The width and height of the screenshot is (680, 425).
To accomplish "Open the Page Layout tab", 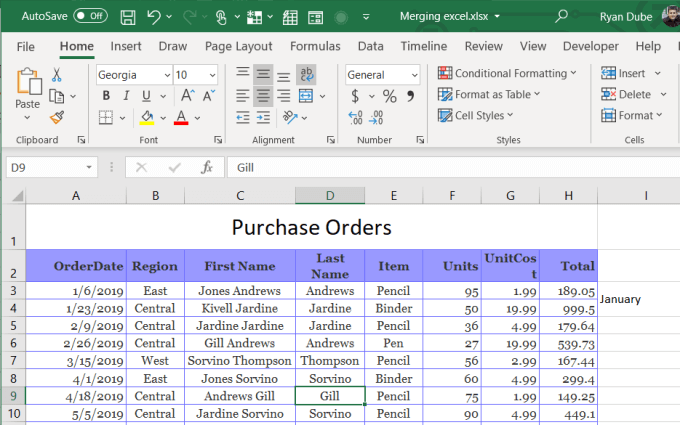I will (x=238, y=46).
